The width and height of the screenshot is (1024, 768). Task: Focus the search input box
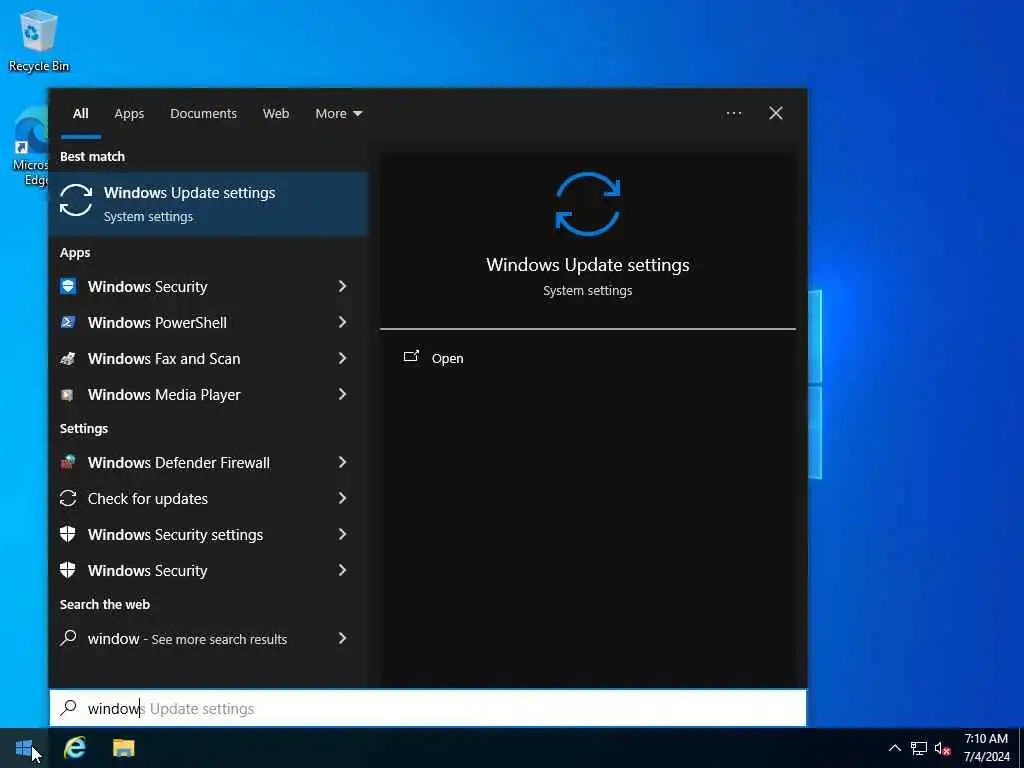click(x=428, y=708)
